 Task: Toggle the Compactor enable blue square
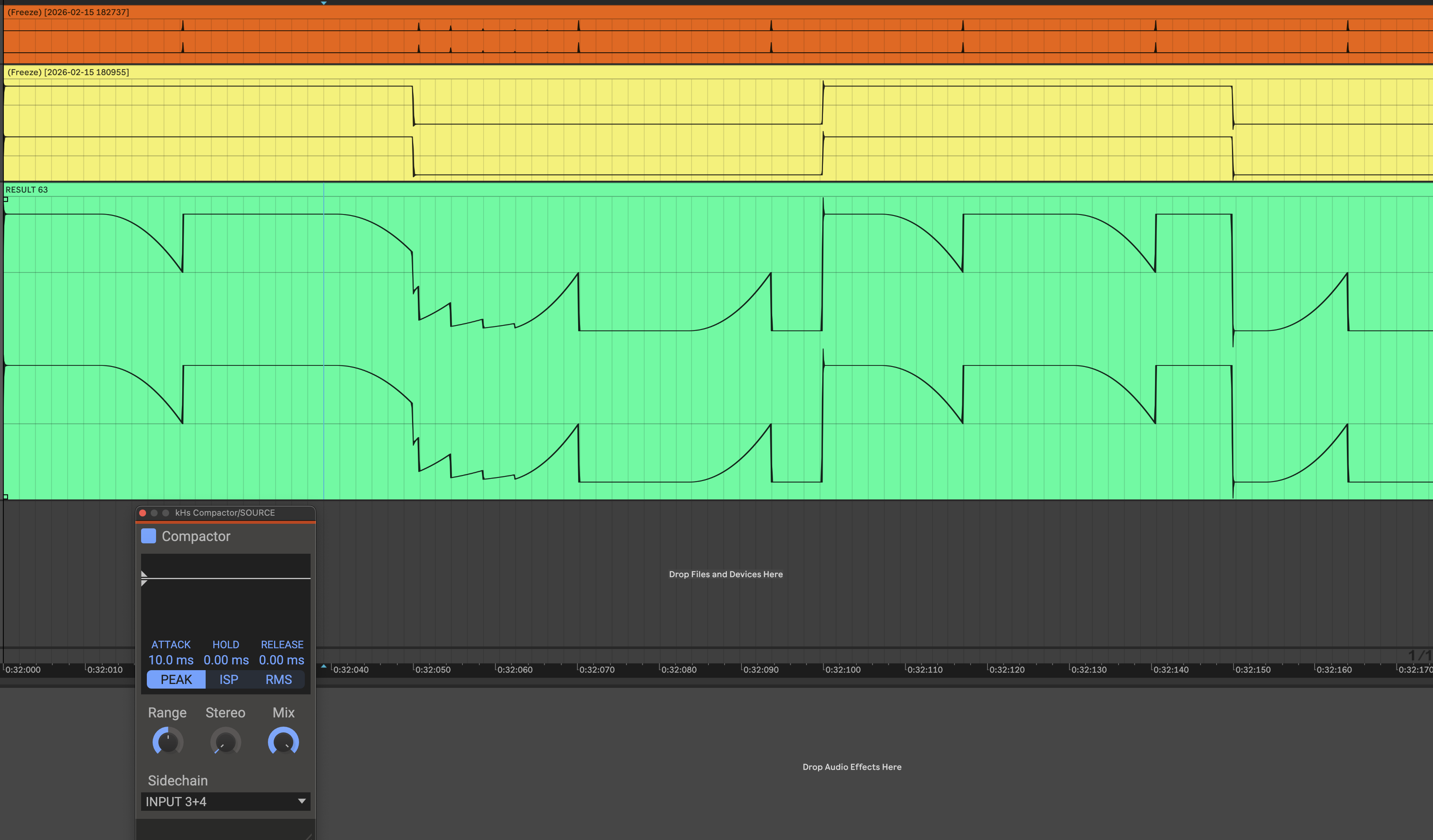(x=148, y=536)
